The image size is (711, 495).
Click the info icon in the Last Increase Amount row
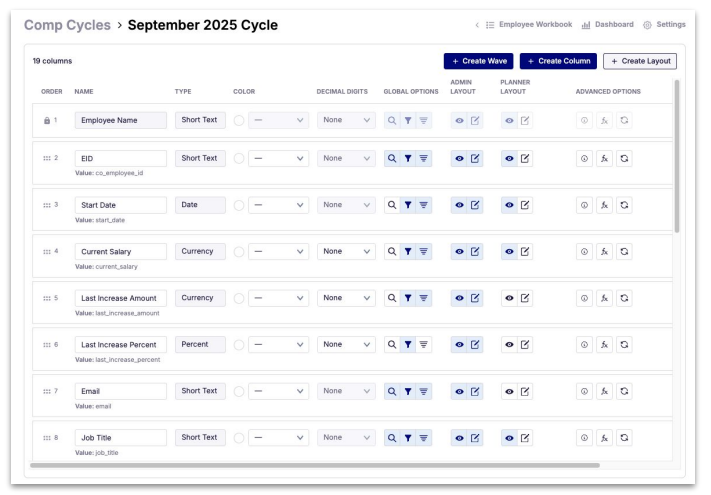coord(585,298)
